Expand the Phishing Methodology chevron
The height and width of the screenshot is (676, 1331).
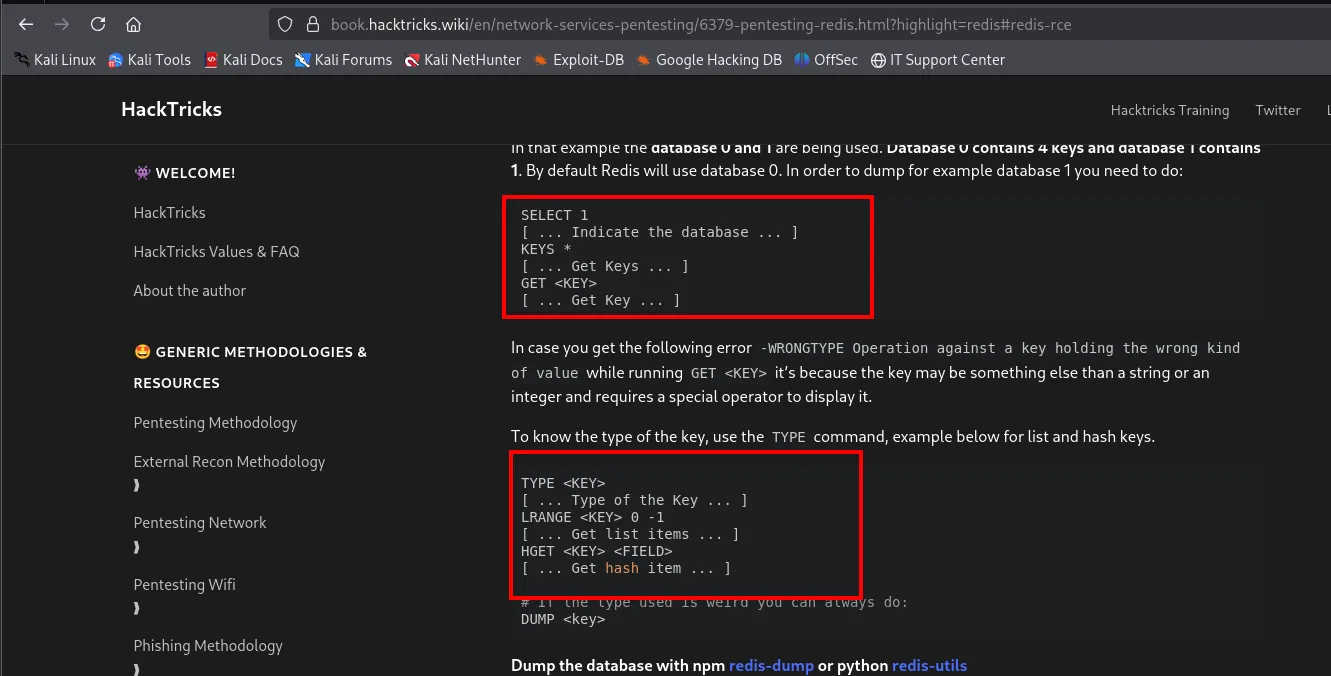[137, 669]
